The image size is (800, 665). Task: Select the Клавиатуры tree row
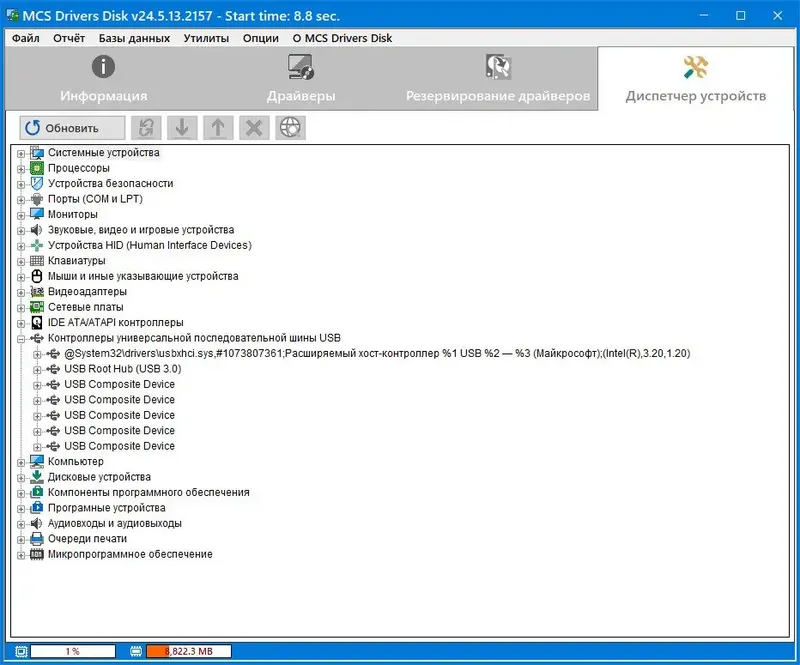77,261
